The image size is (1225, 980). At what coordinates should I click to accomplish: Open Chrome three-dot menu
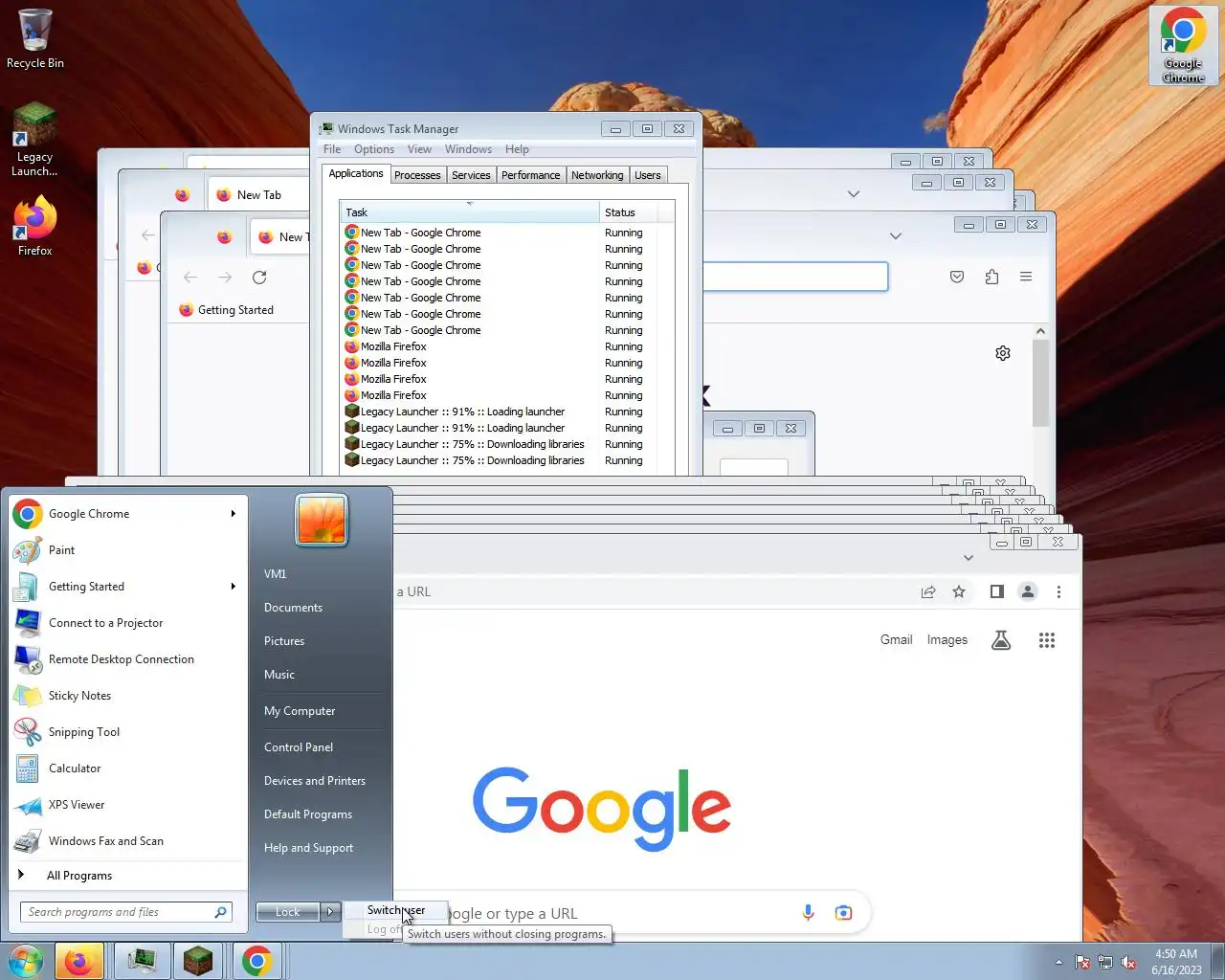[x=1058, y=591]
